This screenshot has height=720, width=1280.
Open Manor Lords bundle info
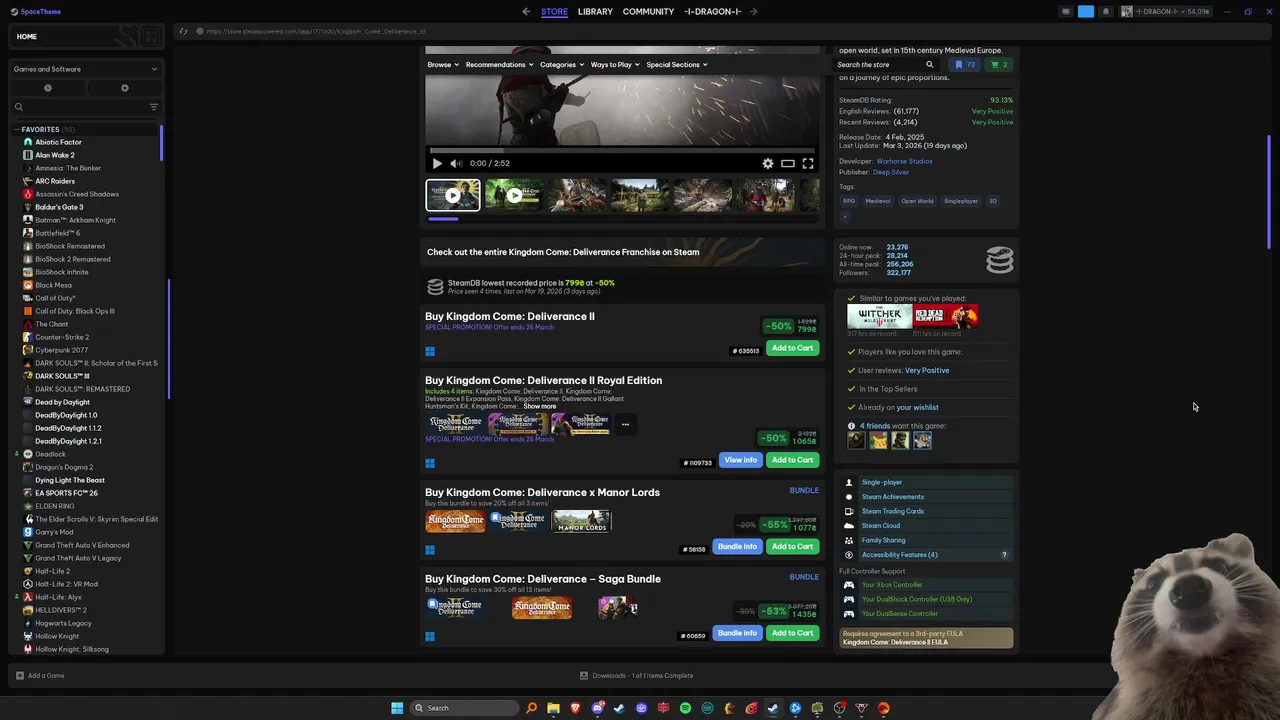click(737, 547)
